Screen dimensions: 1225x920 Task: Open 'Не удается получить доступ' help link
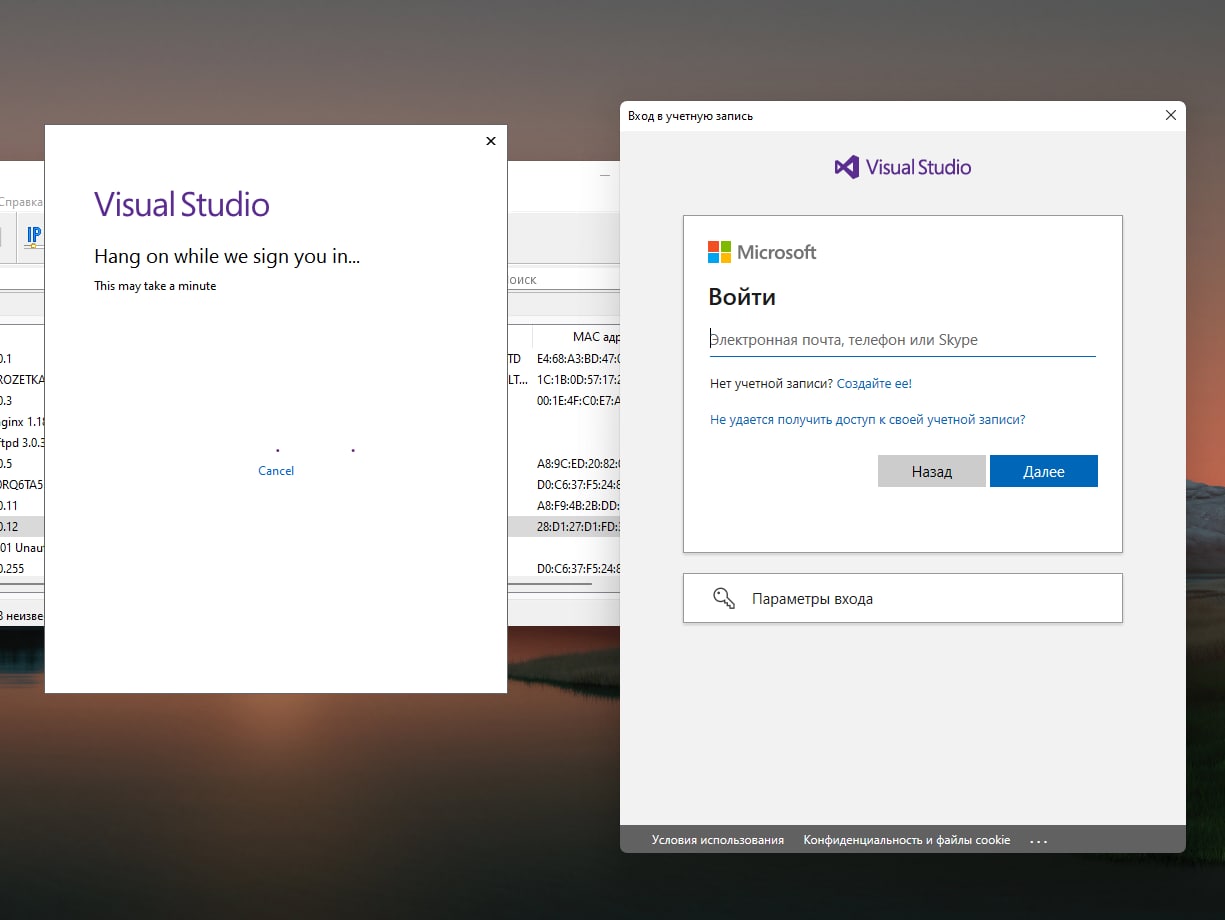867,420
